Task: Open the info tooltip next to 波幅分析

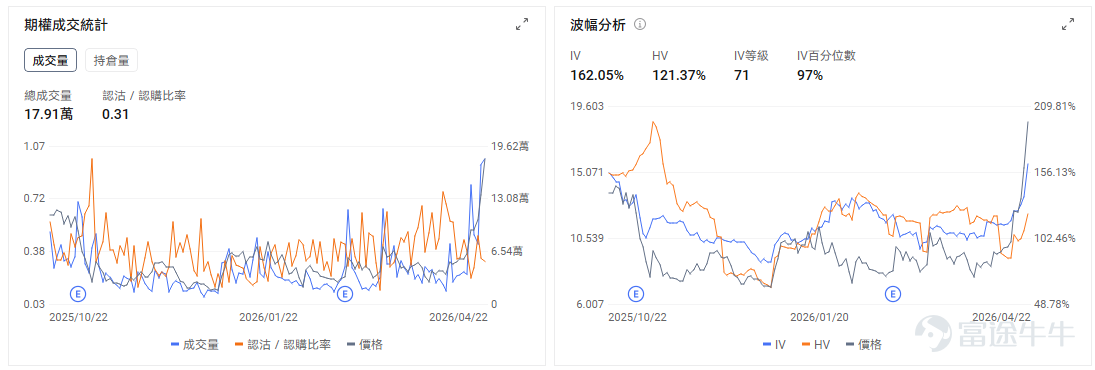Action: (x=640, y=24)
